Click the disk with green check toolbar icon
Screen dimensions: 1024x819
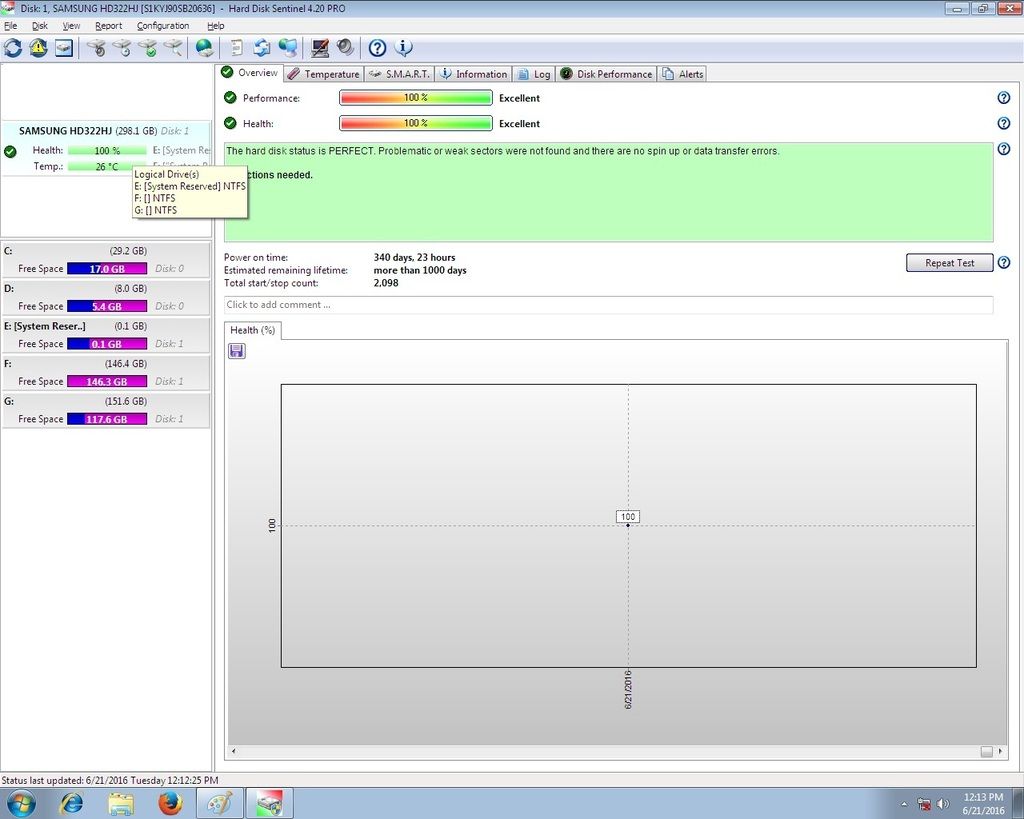pyautogui.click(x=148, y=47)
